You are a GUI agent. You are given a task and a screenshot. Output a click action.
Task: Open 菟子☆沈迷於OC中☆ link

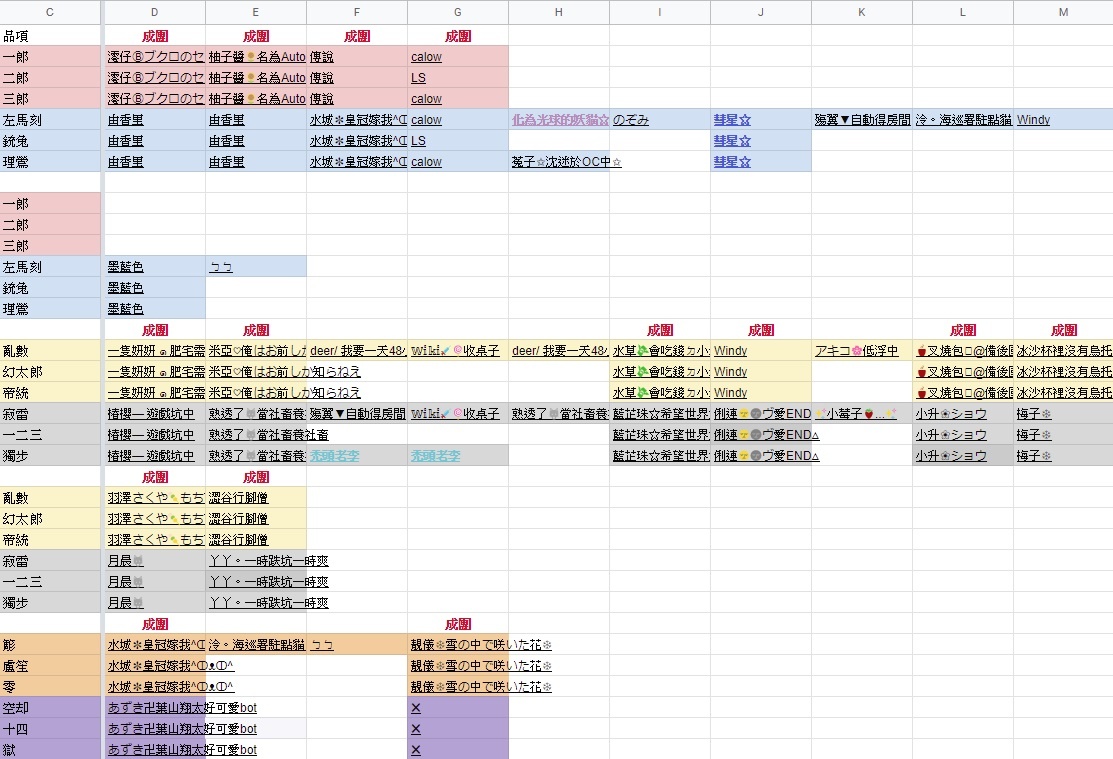pyautogui.click(x=566, y=162)
